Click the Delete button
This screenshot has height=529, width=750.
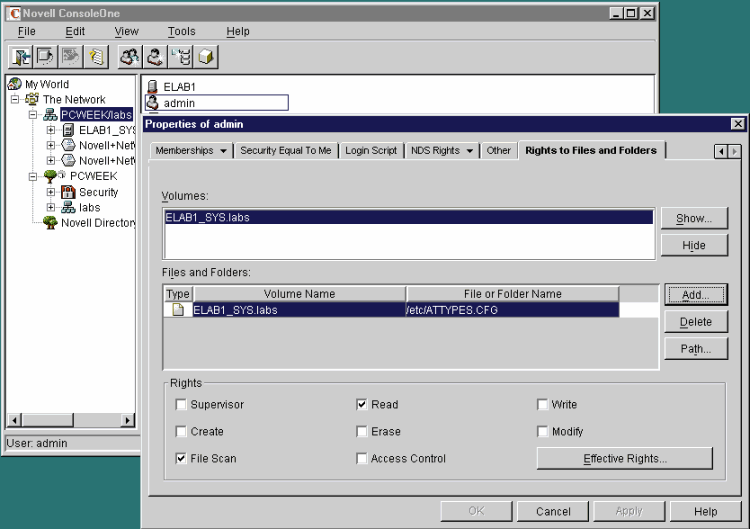696,322
